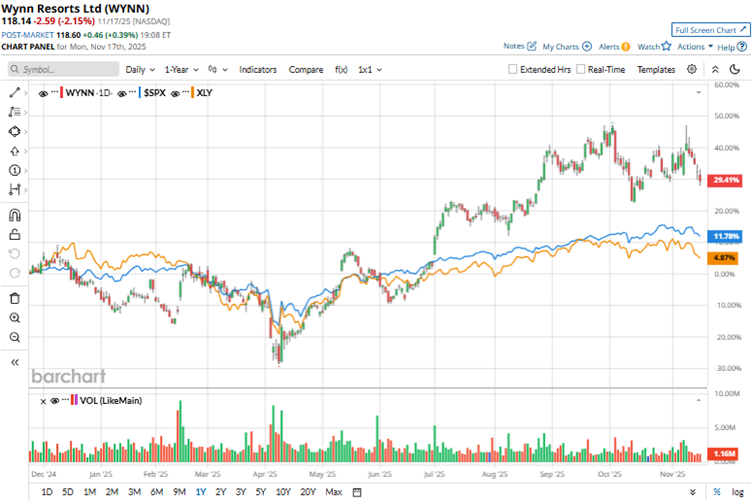Open the f(x) expressions tool
The height and width of the screenshot is (501, 752).
(x=341, y=70)
